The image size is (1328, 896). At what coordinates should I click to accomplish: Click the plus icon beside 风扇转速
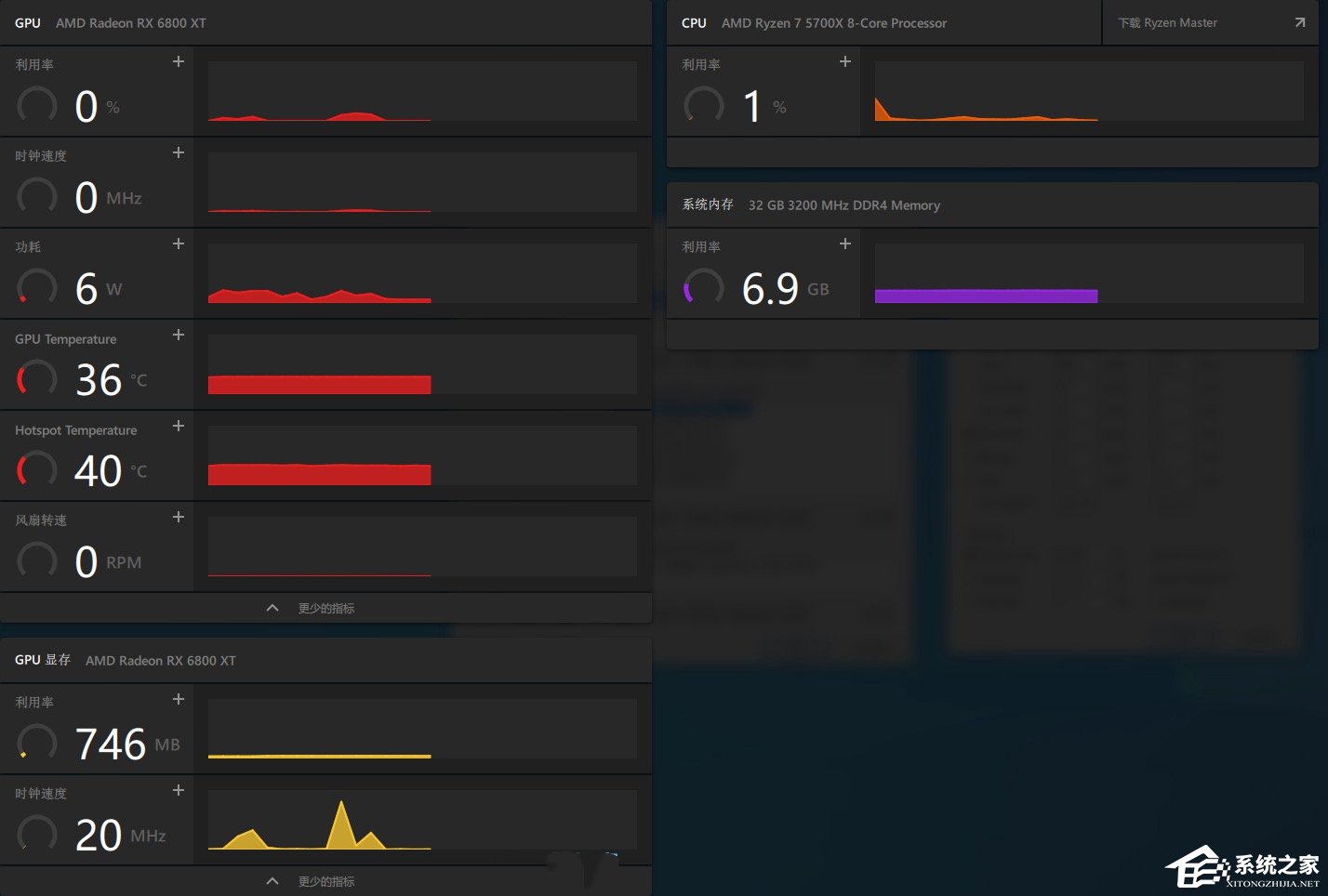tap(179, 517)
